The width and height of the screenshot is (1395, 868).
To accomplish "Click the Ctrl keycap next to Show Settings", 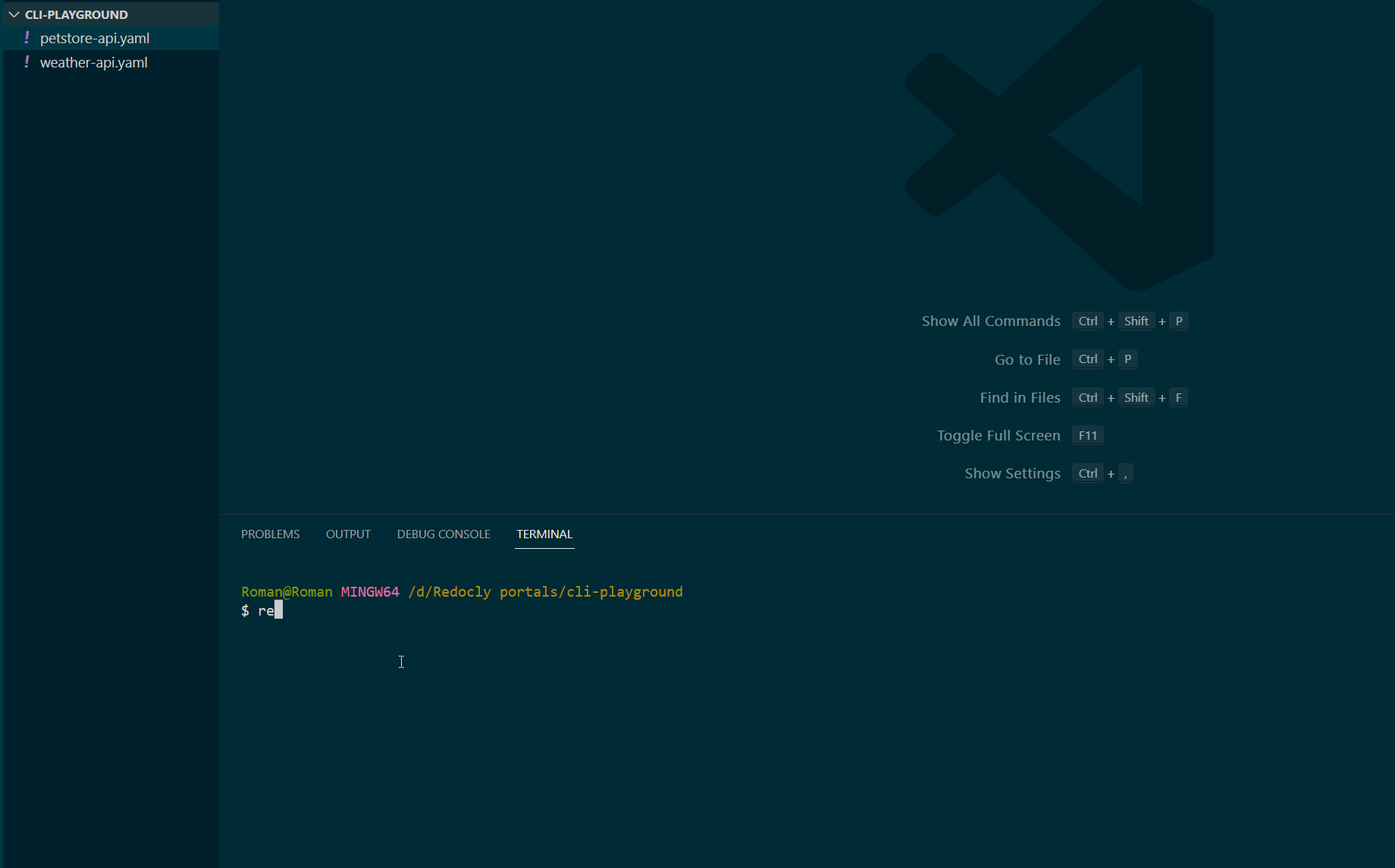I will (1087, 473).
